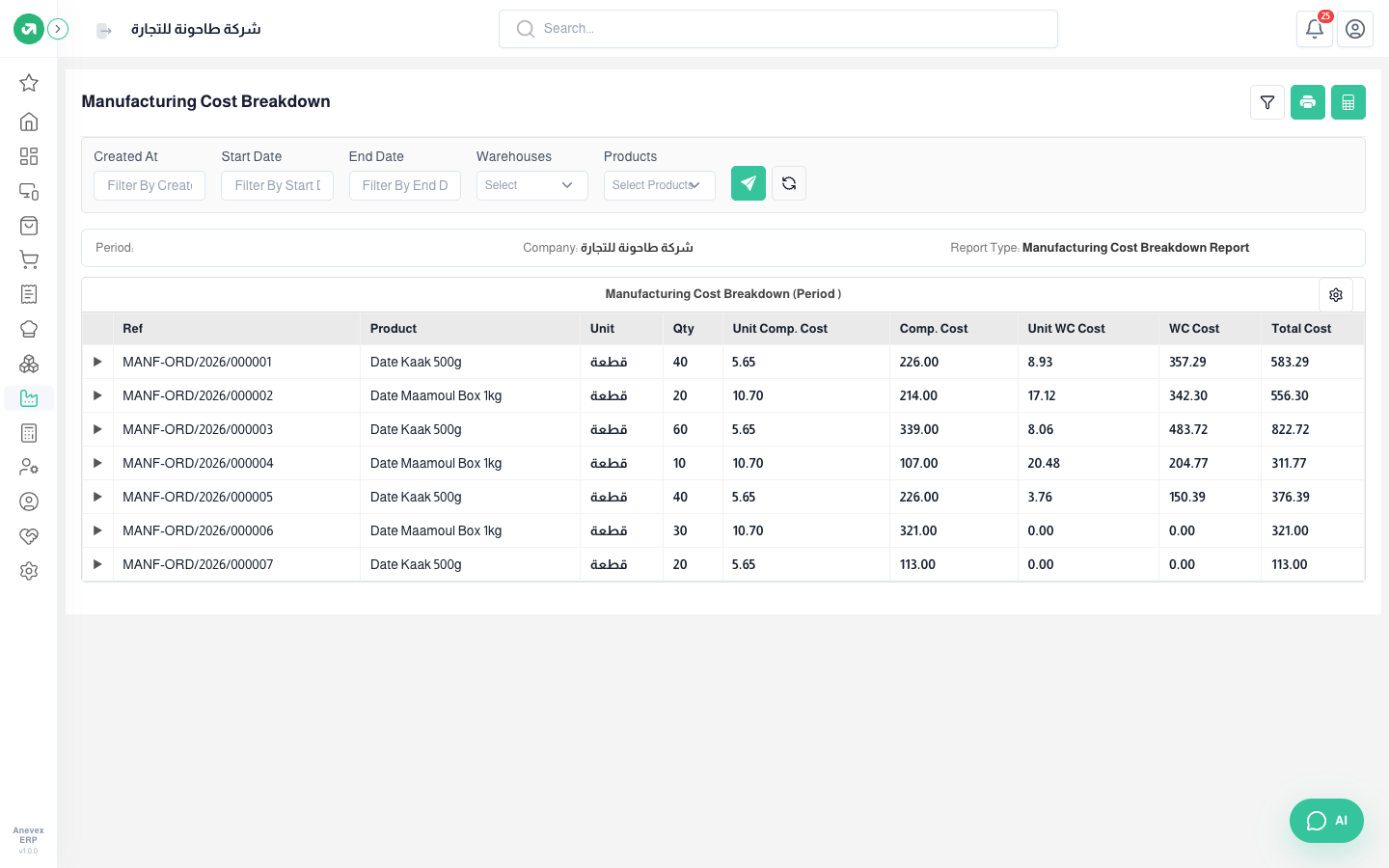
Task: Open the user settings icon in sidebar
Action: coord(29,468)
